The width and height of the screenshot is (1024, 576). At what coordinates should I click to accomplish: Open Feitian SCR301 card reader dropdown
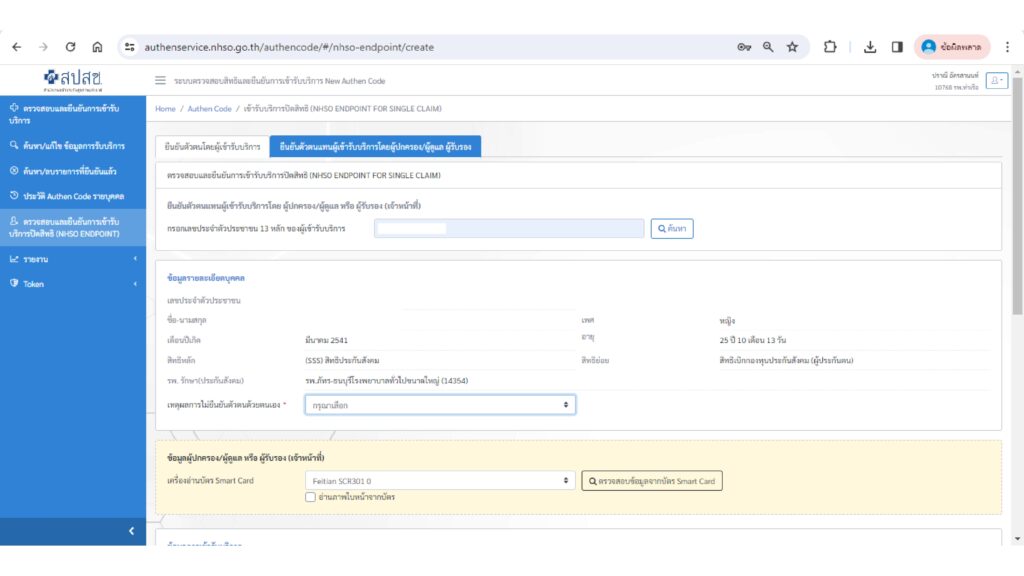(440, 481)
